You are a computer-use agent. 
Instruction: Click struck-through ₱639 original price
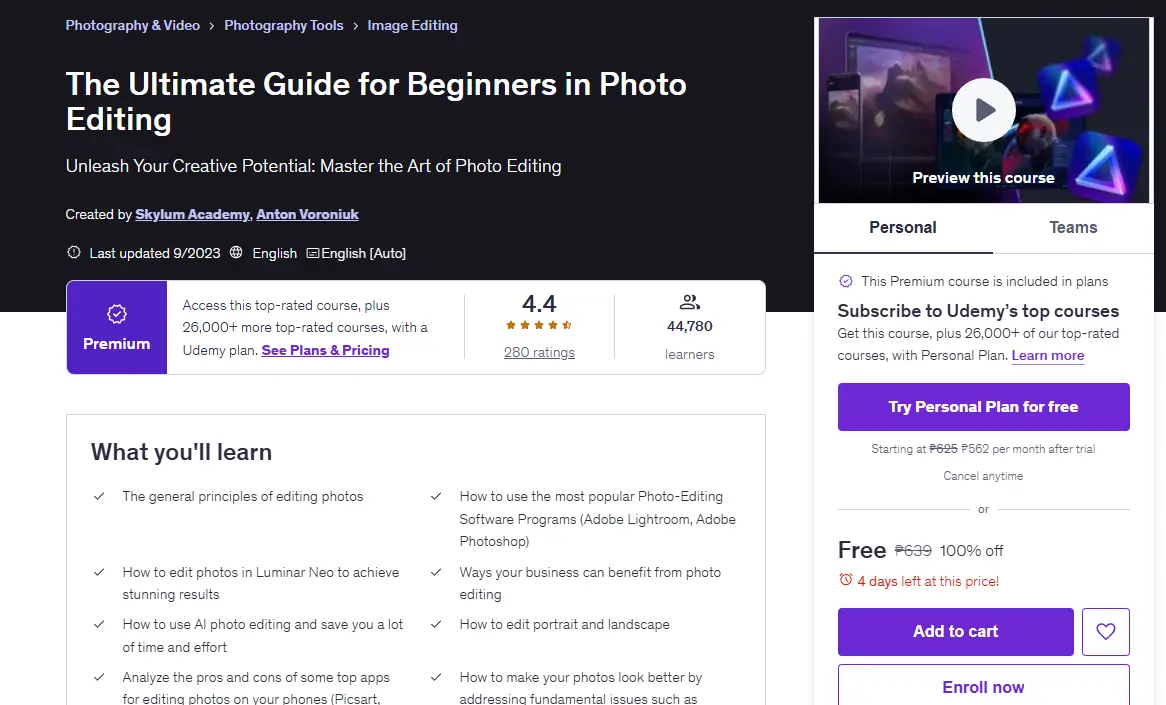[x=912, y=551]
